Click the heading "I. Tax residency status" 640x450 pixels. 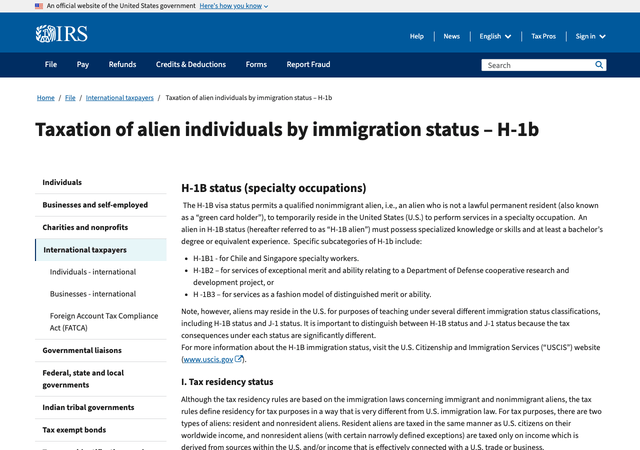tap(227, 382)
